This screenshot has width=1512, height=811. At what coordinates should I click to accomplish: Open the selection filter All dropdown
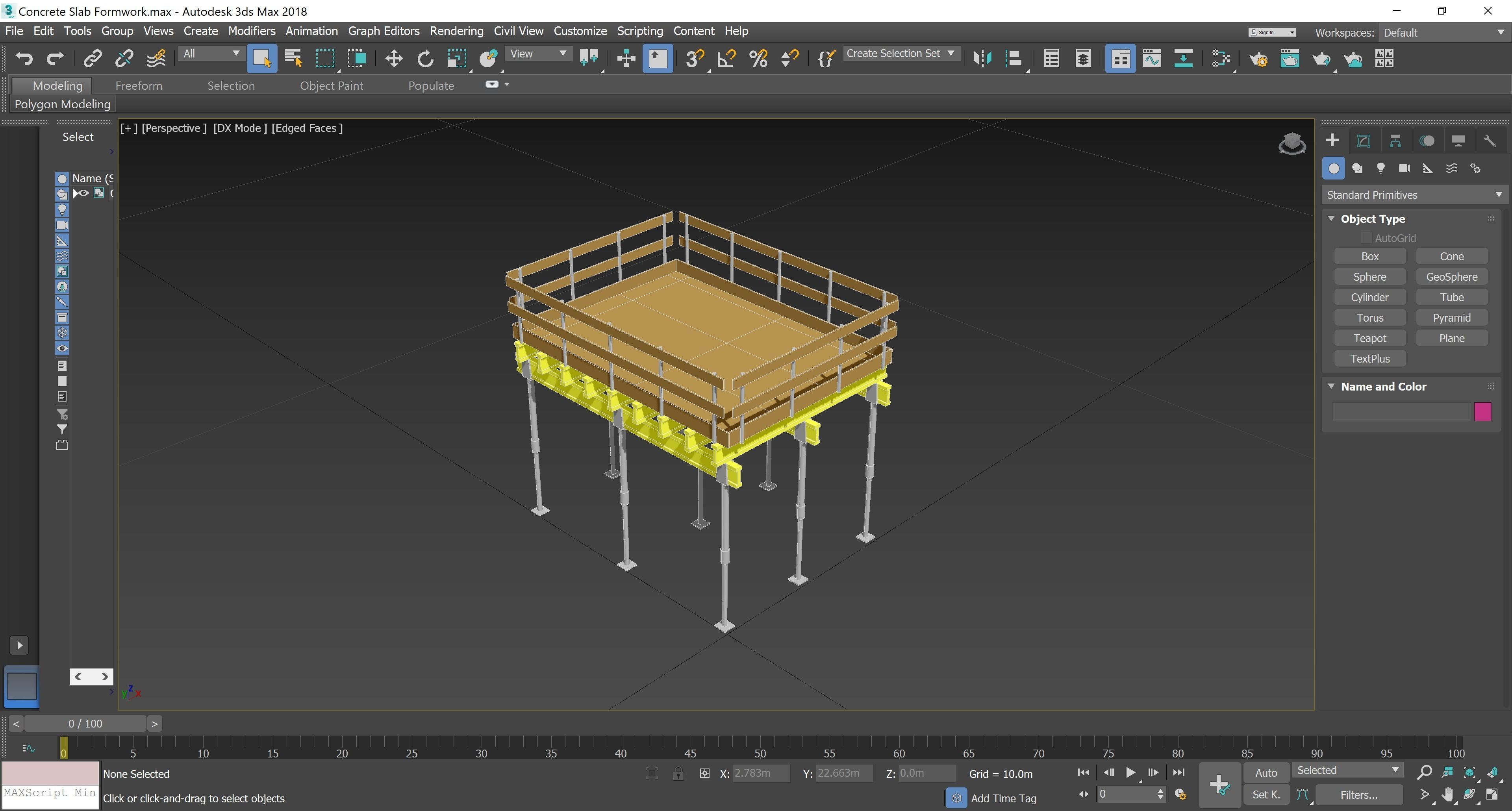click(211, 54)
